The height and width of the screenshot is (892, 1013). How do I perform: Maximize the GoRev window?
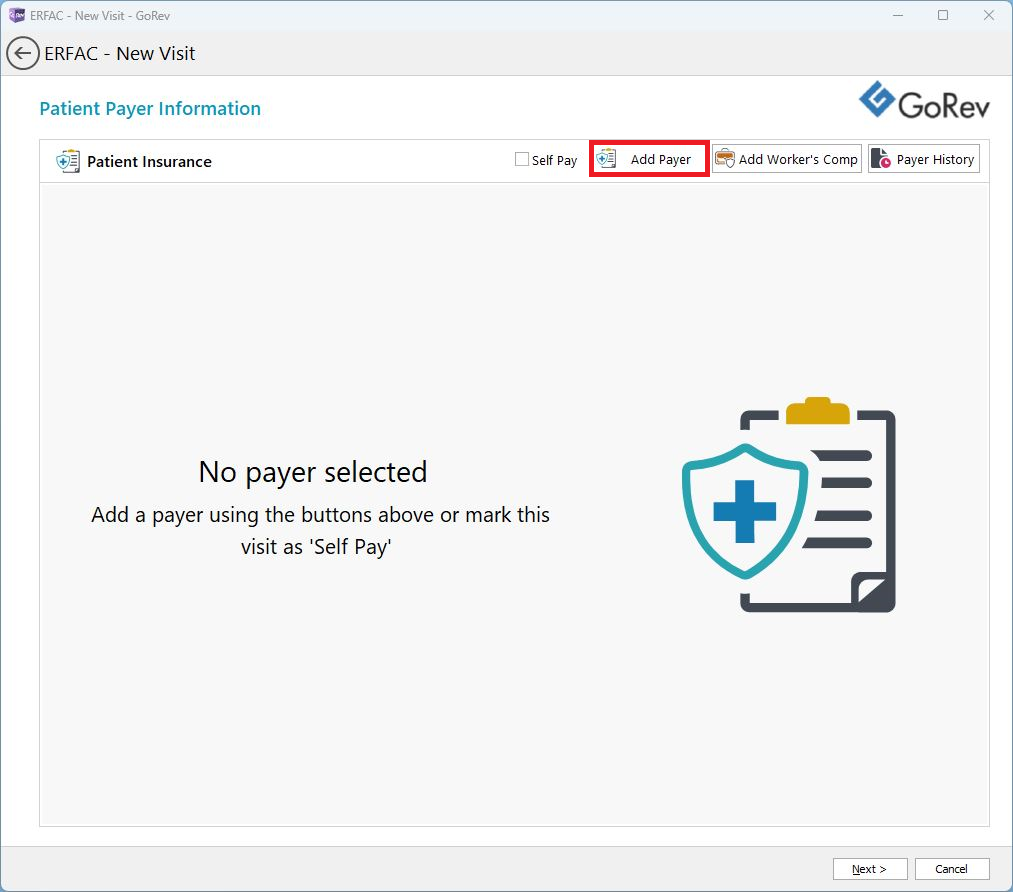point(943,16)
